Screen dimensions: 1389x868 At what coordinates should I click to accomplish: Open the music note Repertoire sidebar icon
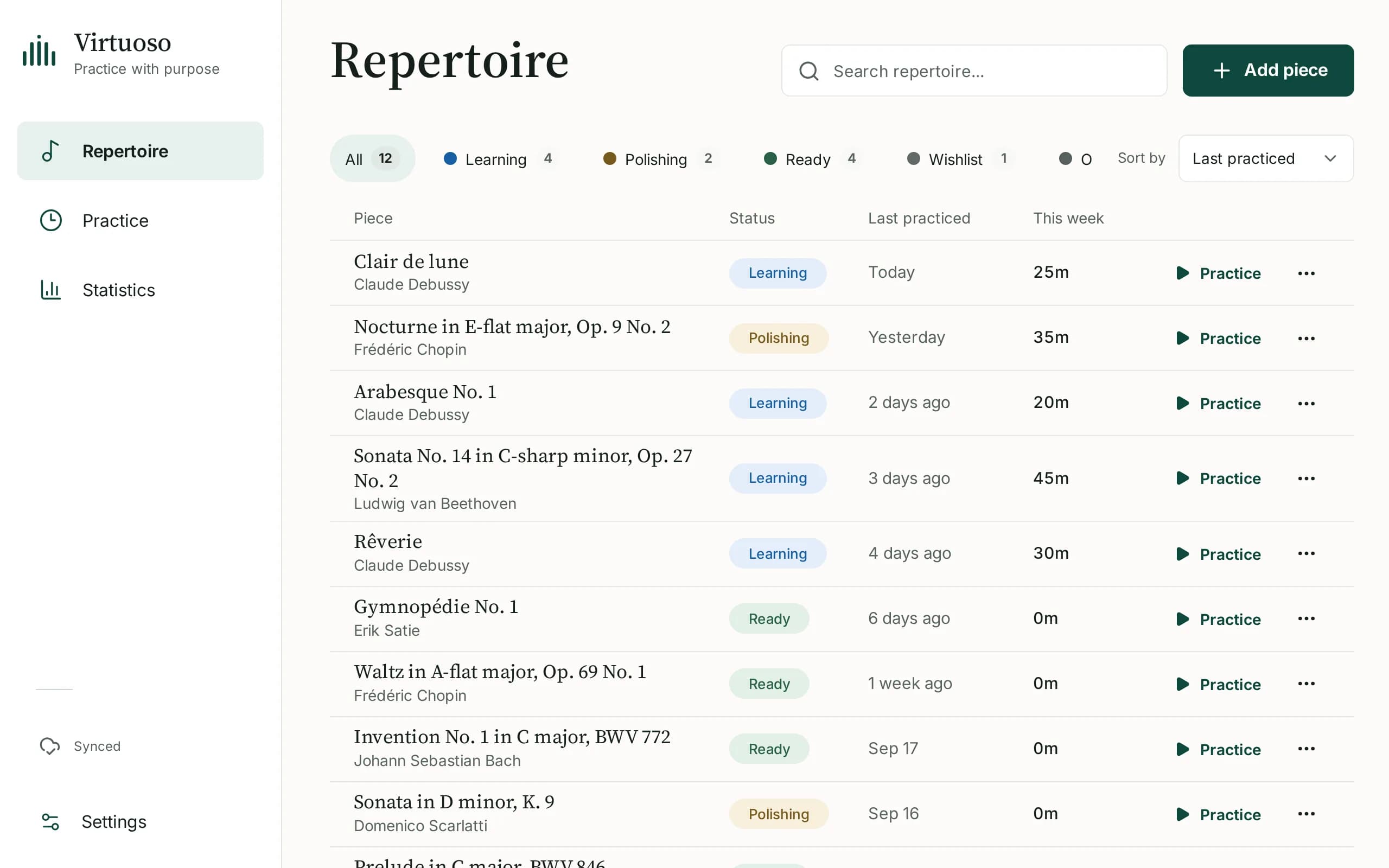(x=50, y=151)
